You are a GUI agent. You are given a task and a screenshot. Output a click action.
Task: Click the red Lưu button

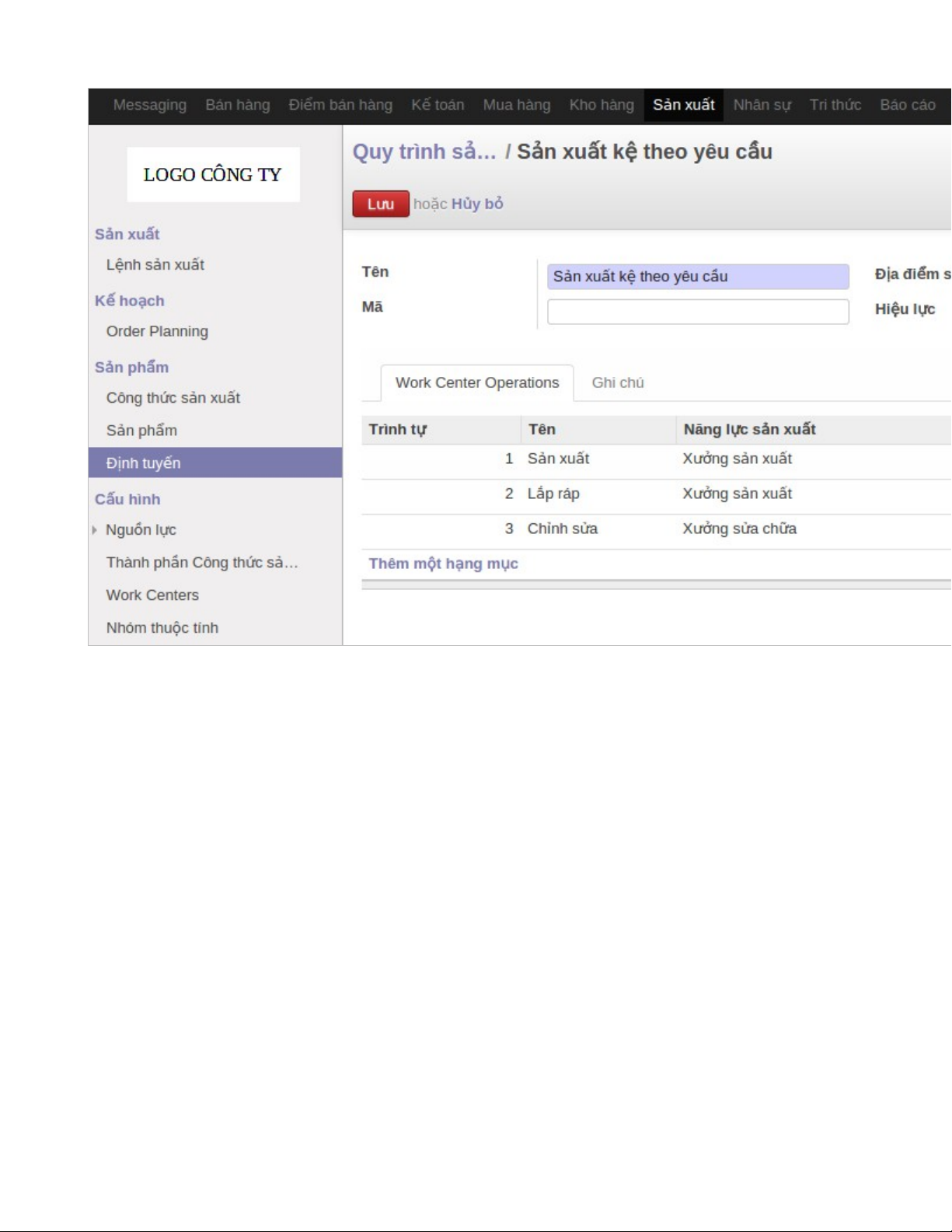pos(381,204)
